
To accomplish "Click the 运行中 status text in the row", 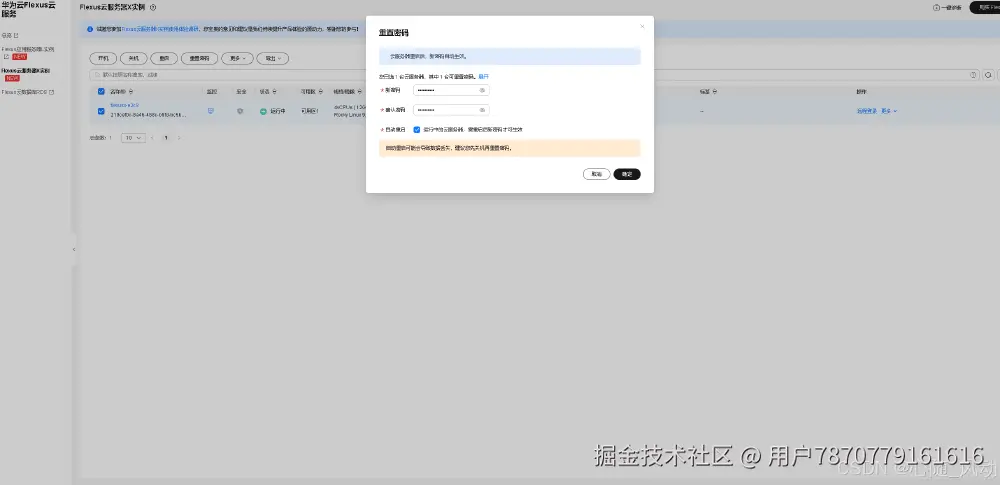I will click(277, 111).
